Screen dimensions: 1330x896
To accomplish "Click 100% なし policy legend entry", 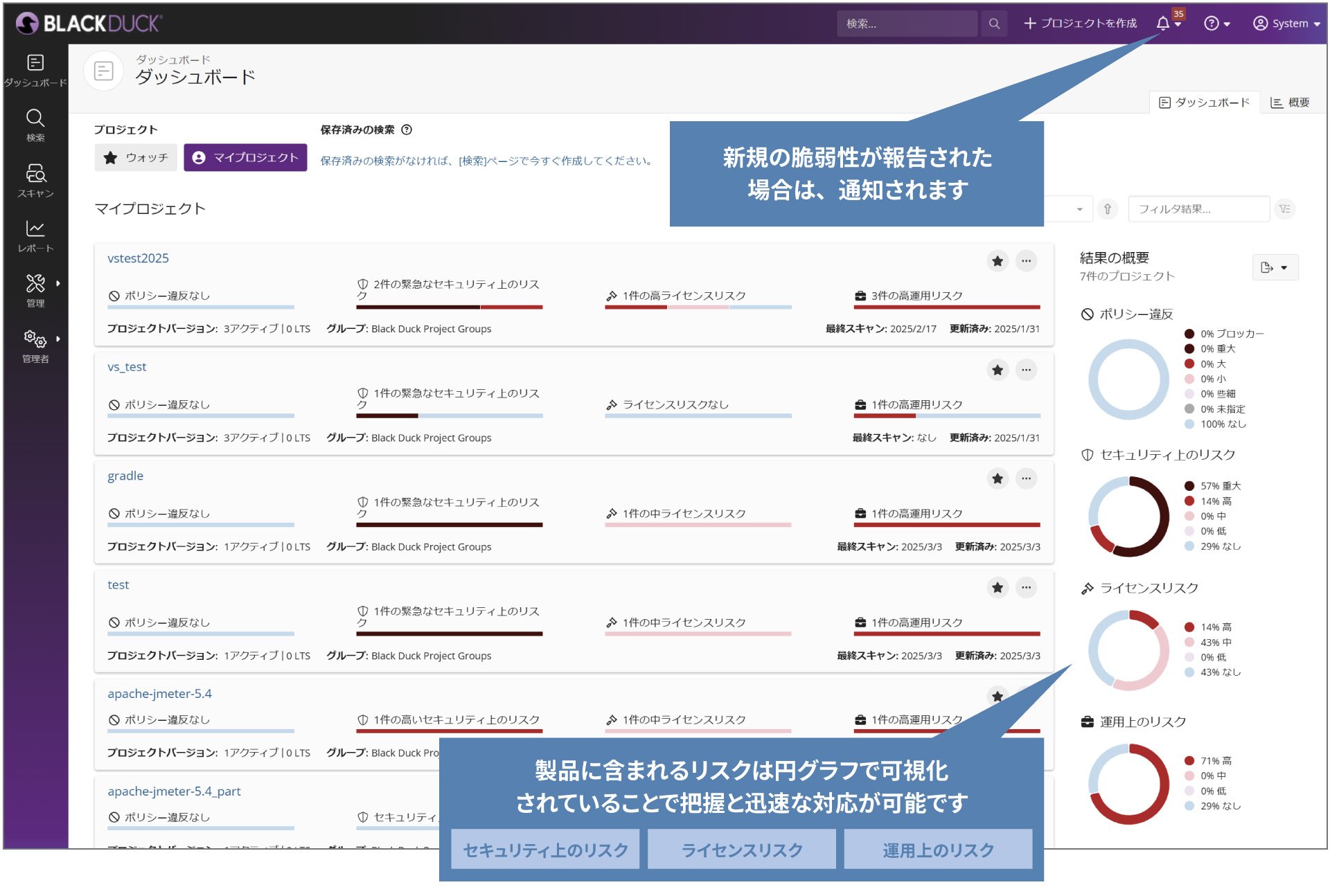I will [x=1216, y=424].
